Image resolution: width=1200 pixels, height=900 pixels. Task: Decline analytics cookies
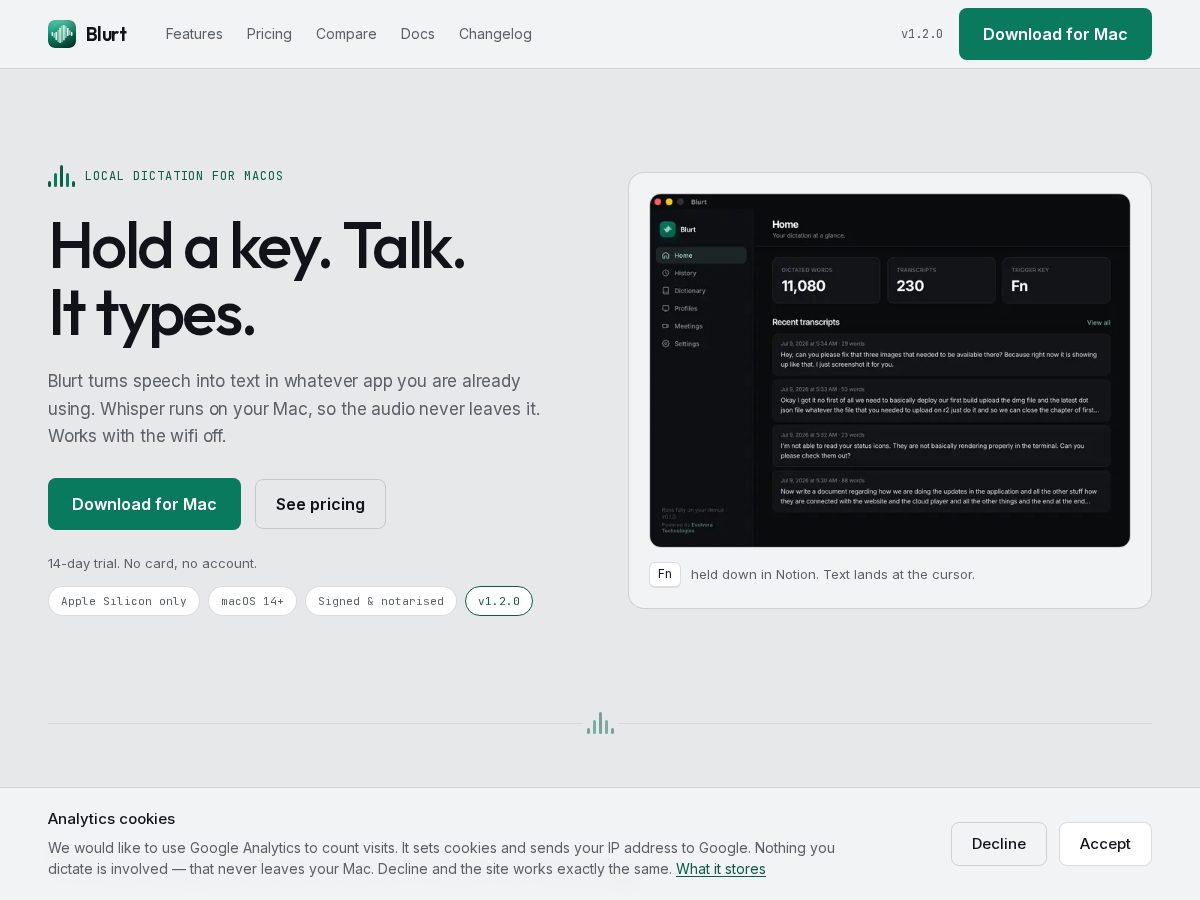pyautogui.click(x=999, y=844)
